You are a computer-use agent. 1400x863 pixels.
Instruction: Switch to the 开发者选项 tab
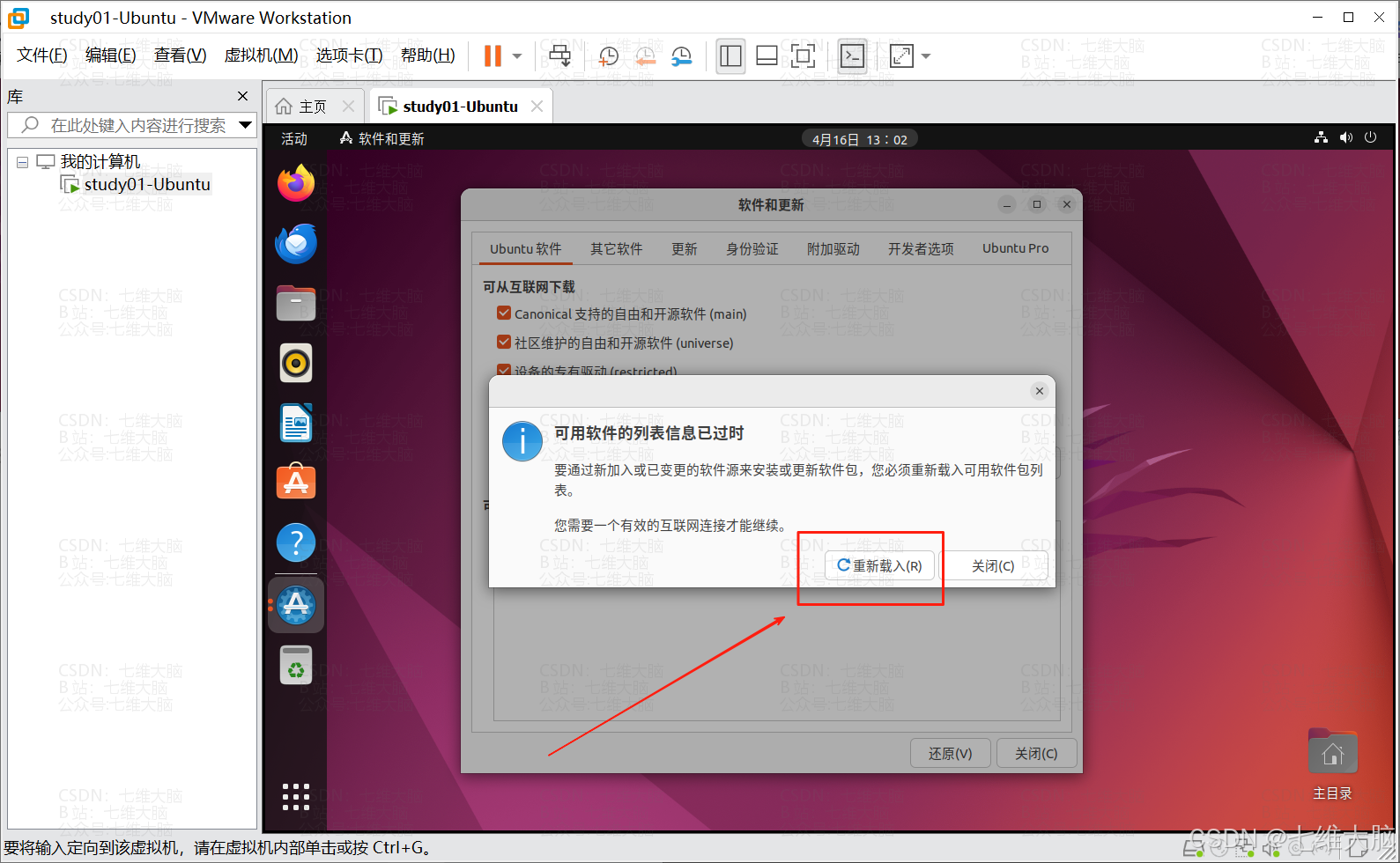coord(921,249)
